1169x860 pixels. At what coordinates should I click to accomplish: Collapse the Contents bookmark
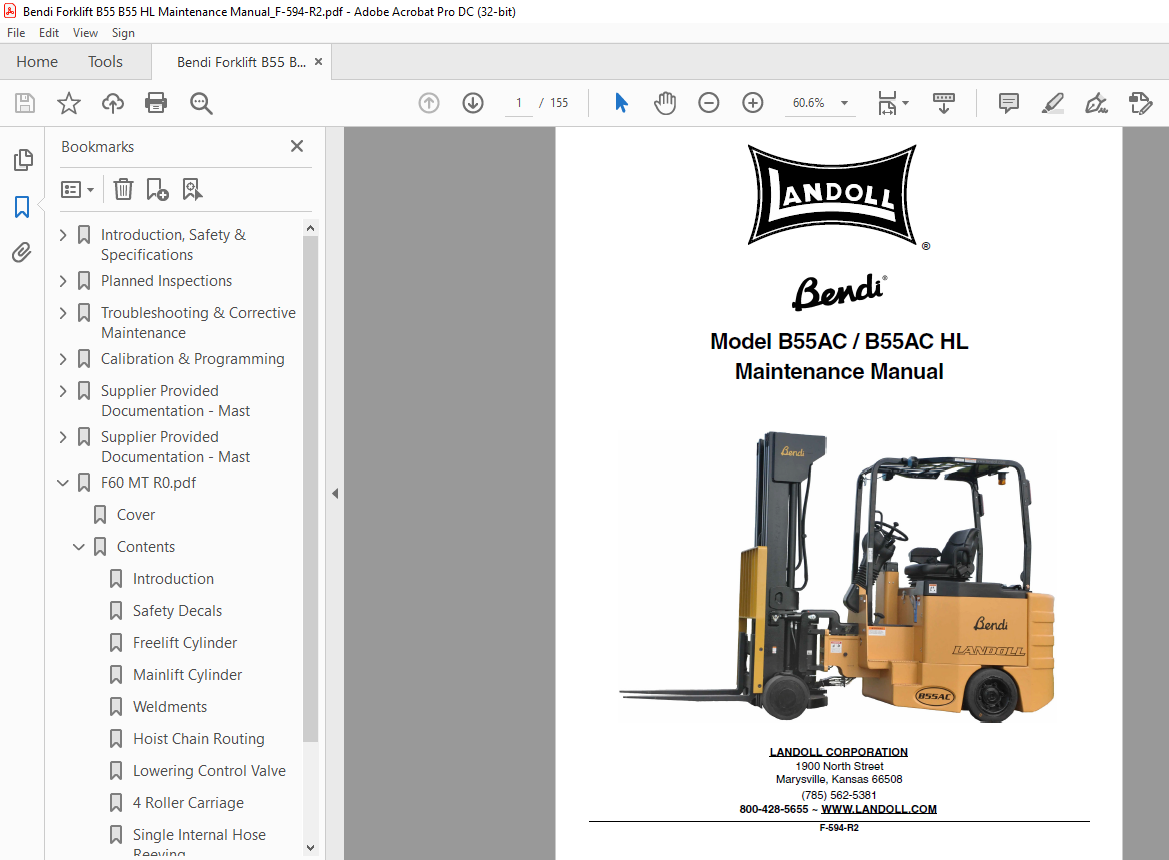tap(79, 547)
